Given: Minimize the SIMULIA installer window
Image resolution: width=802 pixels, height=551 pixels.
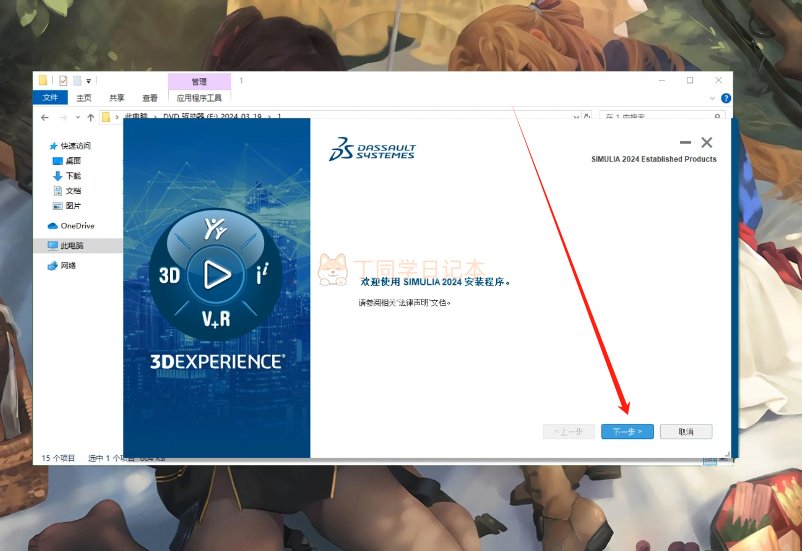Looking at the screenshot, I should coord(685,144).
